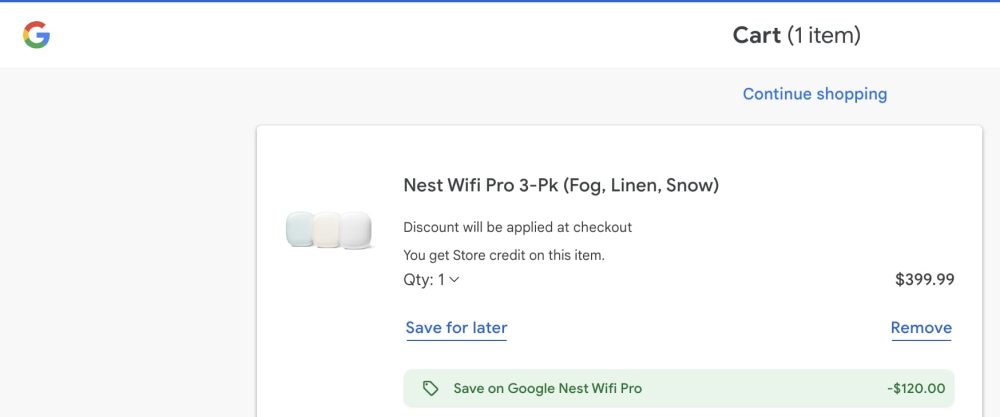Click the Linen router in the middle
The width and height of the screenshot is (1000, 417).
pyautogui.click(x=327, y=231)
